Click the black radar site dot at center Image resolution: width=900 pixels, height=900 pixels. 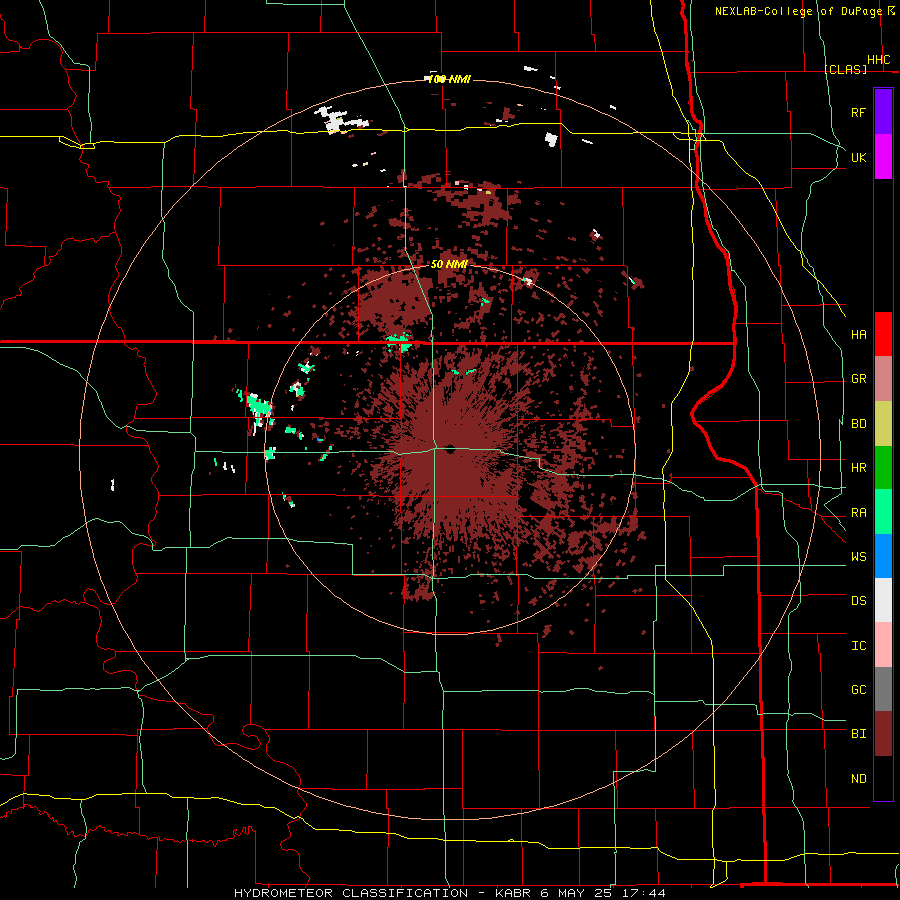(x=449, y=449)
